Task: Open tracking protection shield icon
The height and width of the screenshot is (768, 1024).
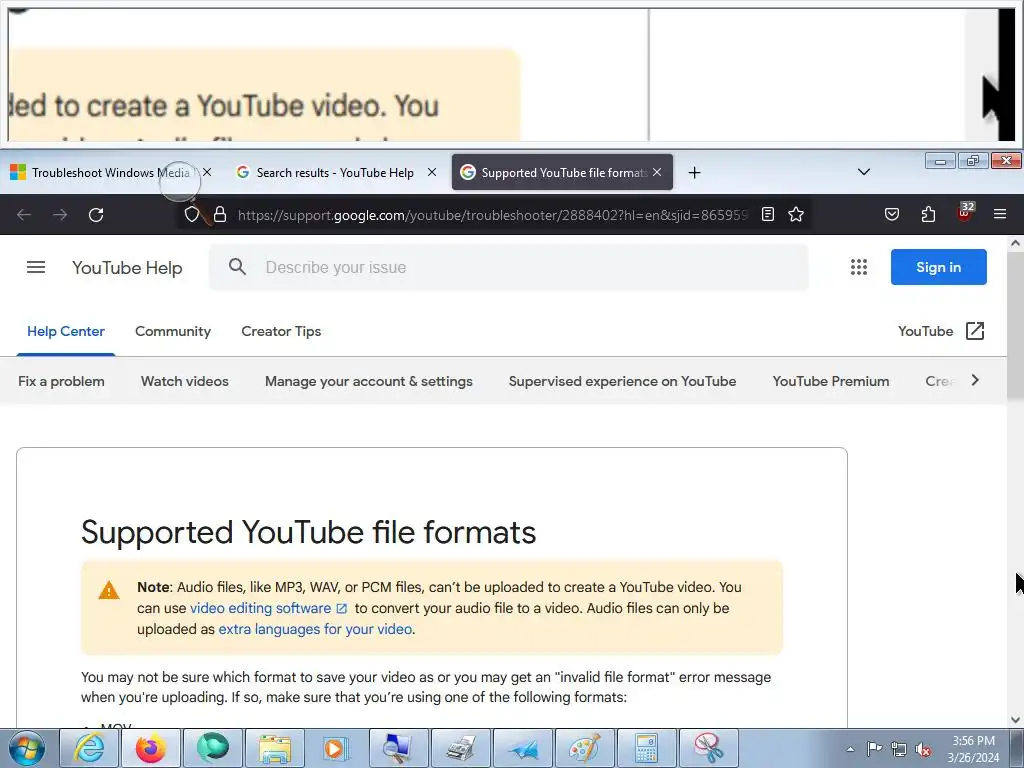Action: 191,215
